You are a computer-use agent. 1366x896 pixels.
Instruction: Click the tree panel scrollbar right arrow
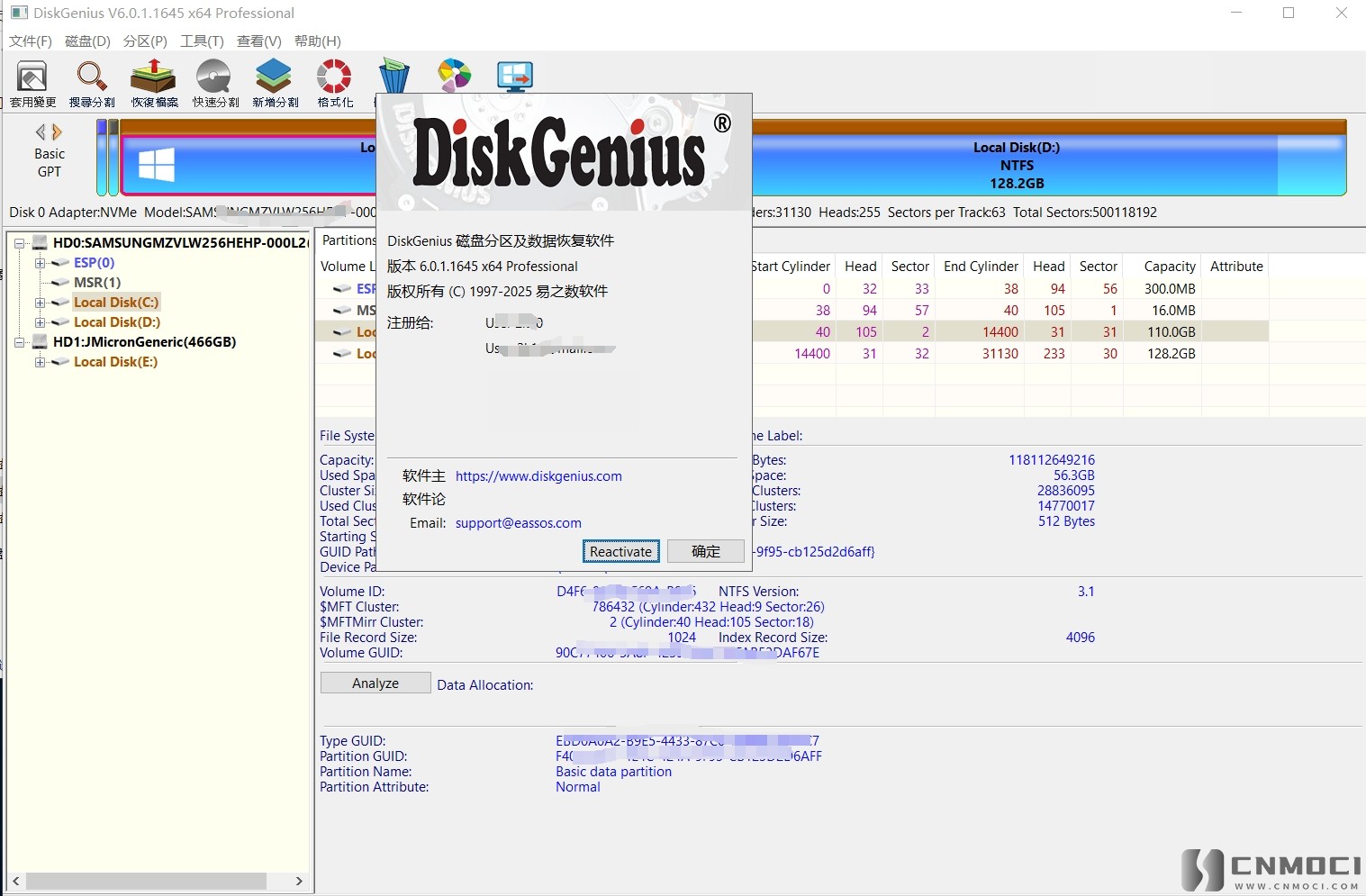(x=299, y=881)
